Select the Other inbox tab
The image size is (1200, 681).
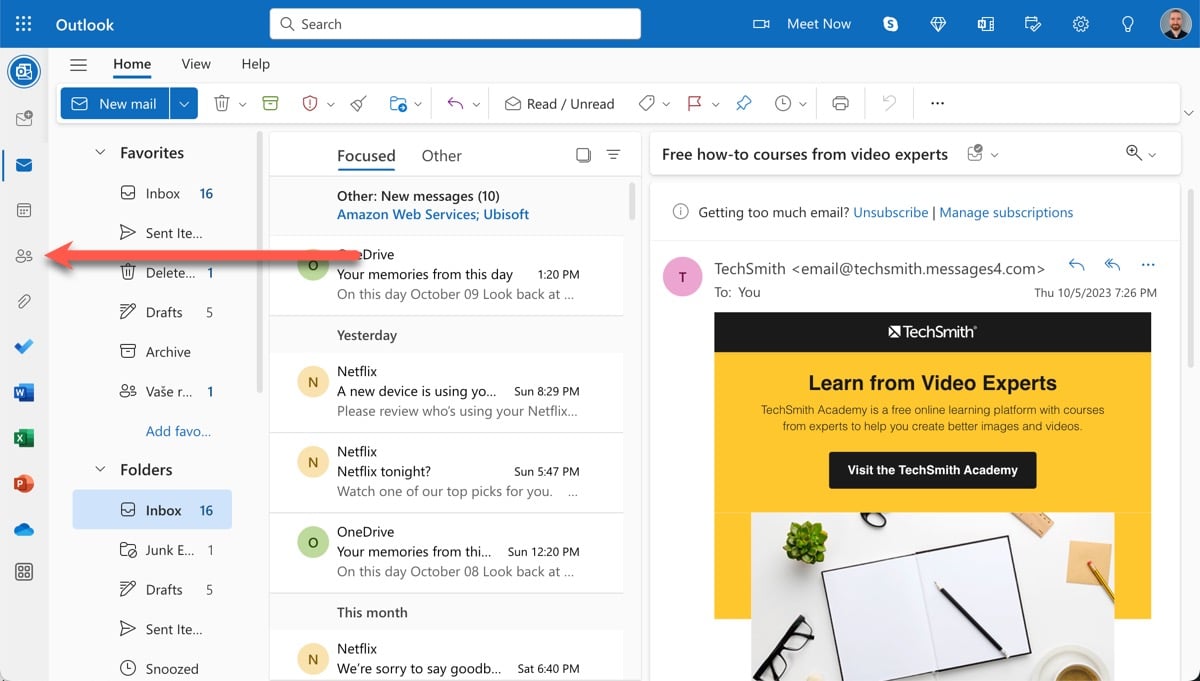click(x=441, y=155)
